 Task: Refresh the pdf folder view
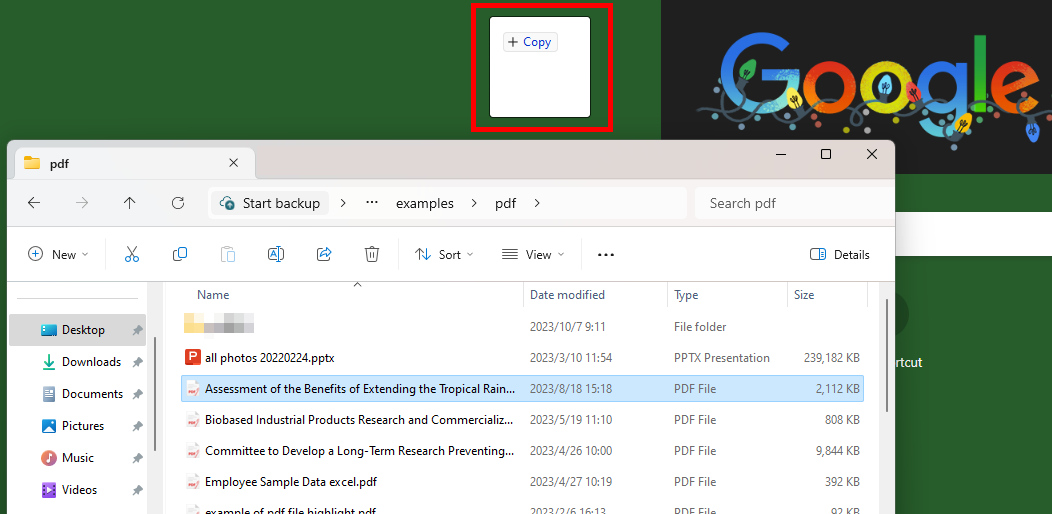pos(178,203)
